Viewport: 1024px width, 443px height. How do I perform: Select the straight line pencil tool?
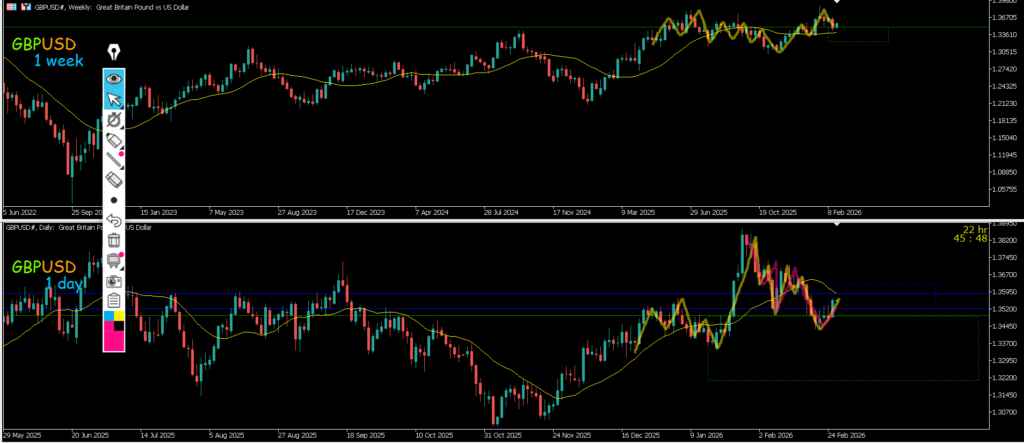pos(114,160)
